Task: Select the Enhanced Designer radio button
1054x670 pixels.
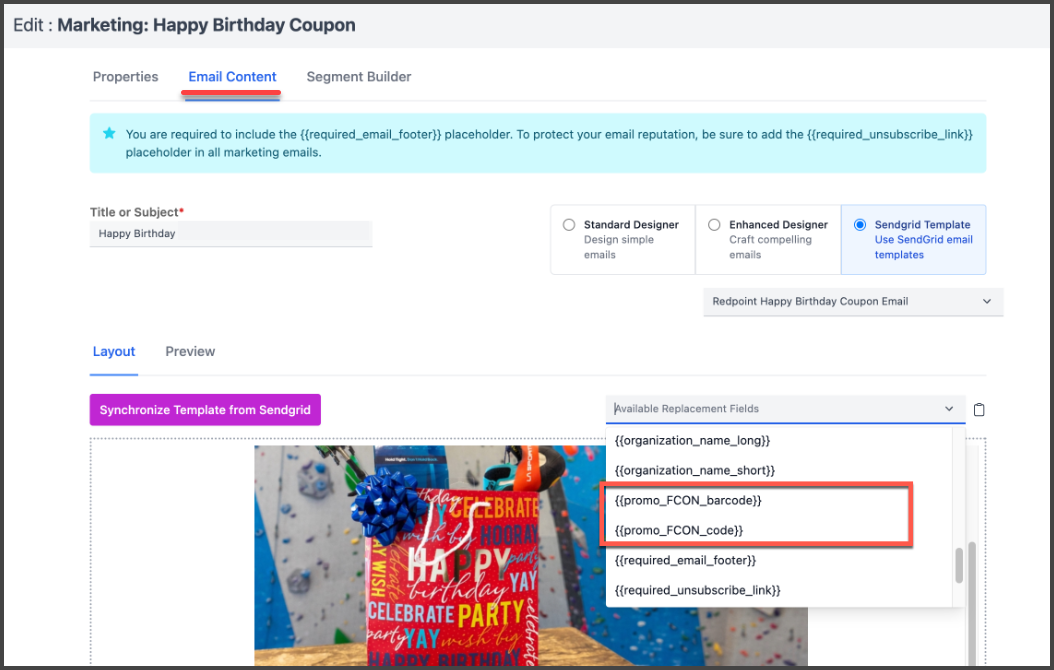Action: click(714, 225)
